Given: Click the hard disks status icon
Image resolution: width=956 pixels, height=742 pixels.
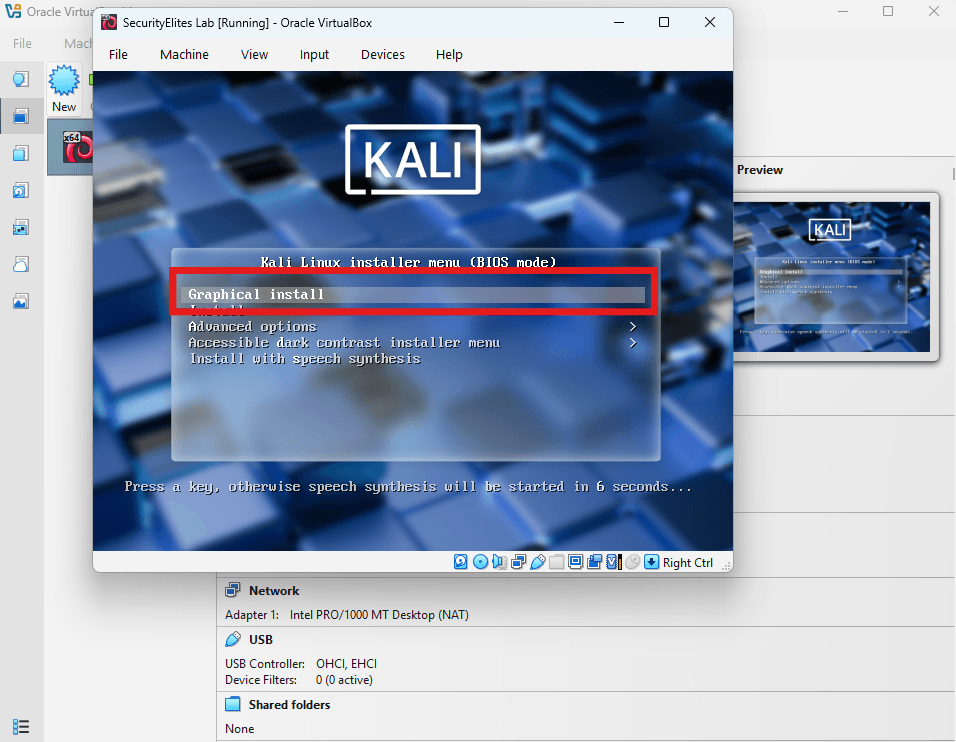Looking at the screenshot, I should (460, 562).
